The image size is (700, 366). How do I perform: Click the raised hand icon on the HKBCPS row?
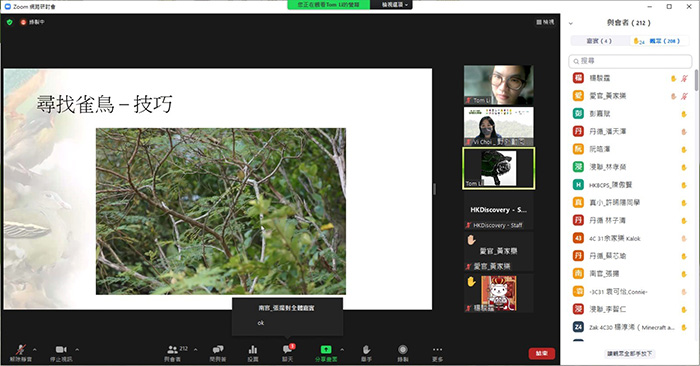[683, 185]
